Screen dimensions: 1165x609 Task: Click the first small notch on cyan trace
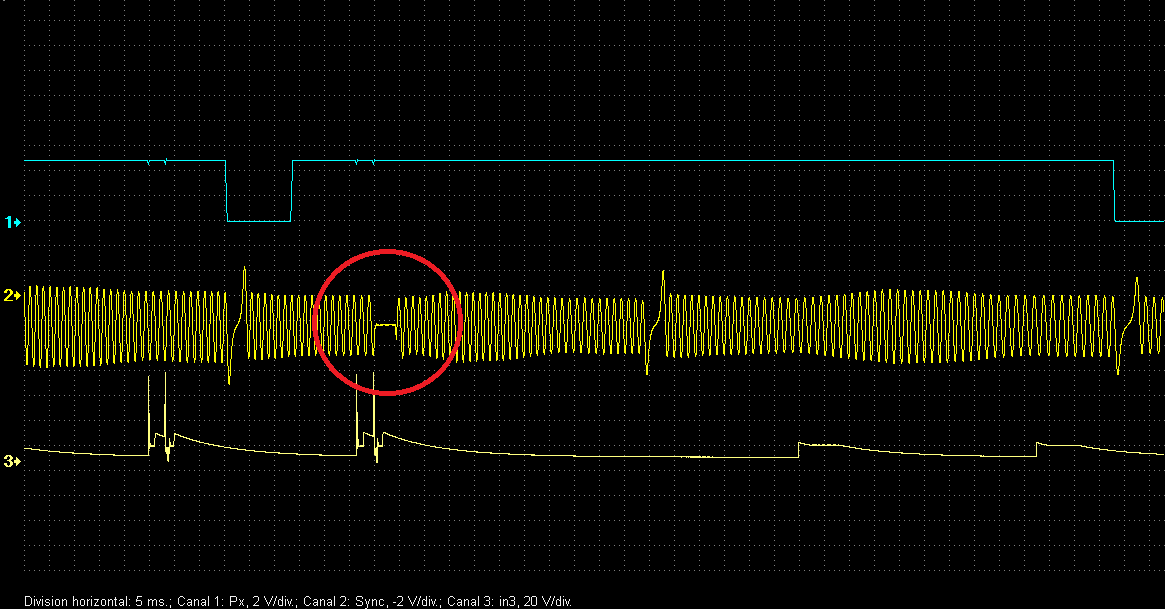(149, 162)
